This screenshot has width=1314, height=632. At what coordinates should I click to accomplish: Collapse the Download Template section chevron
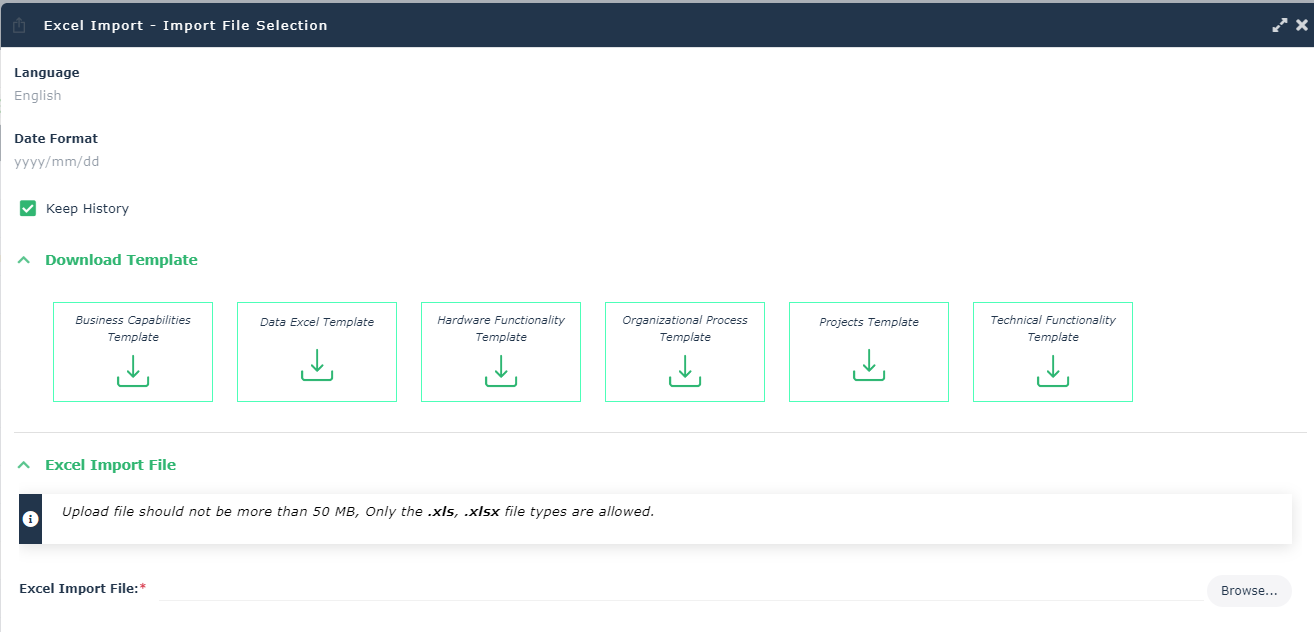(24, 260)
